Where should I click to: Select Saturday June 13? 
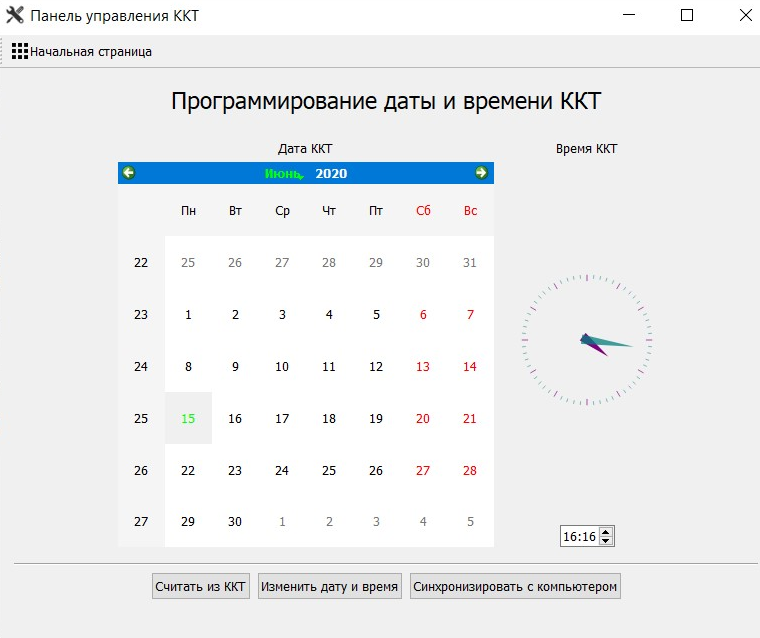coord(423,367)
